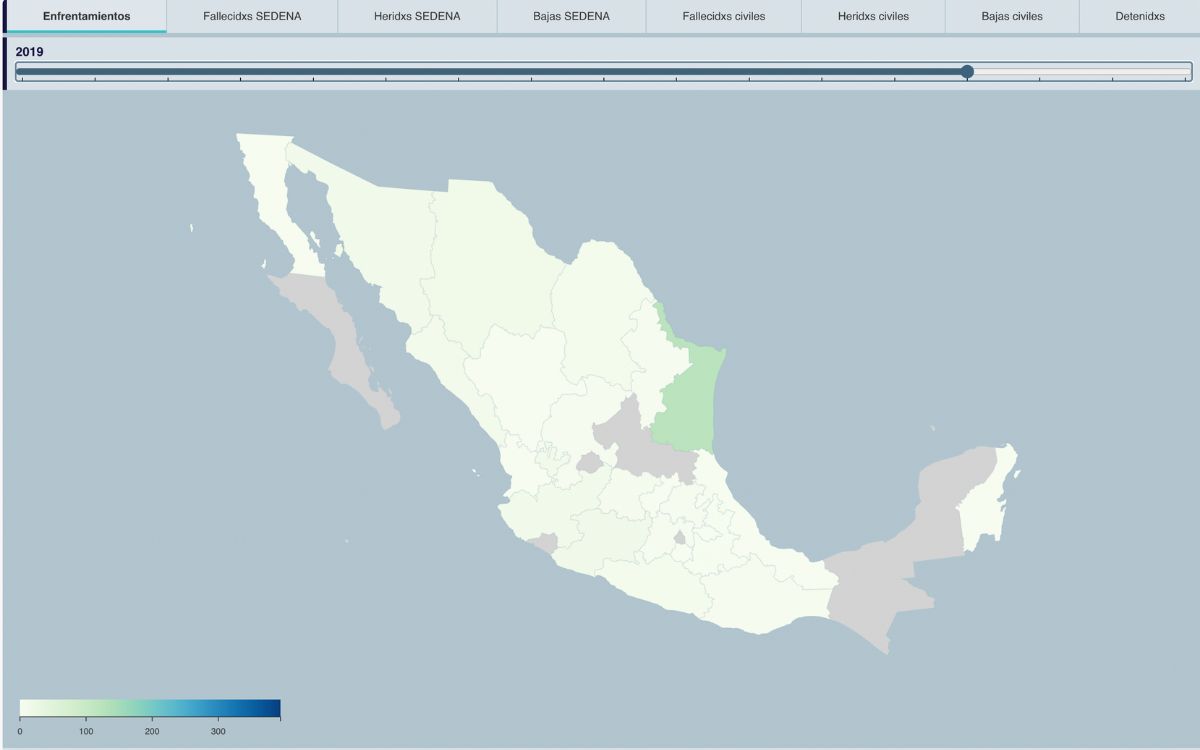Switch to the Fallecidxs SEDENA tab
Image resolution: width=1200 pixels, height=750 pixels.
[252, 16]
